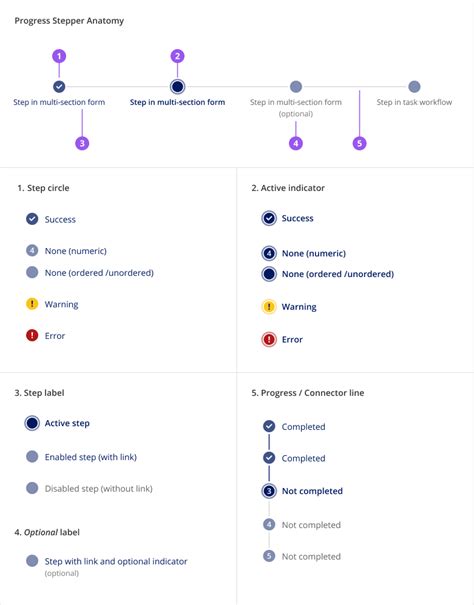This screenshot has width=474, height=605.
Task: Open Step with link and optional indicator
Action: [x=116, y=561]
